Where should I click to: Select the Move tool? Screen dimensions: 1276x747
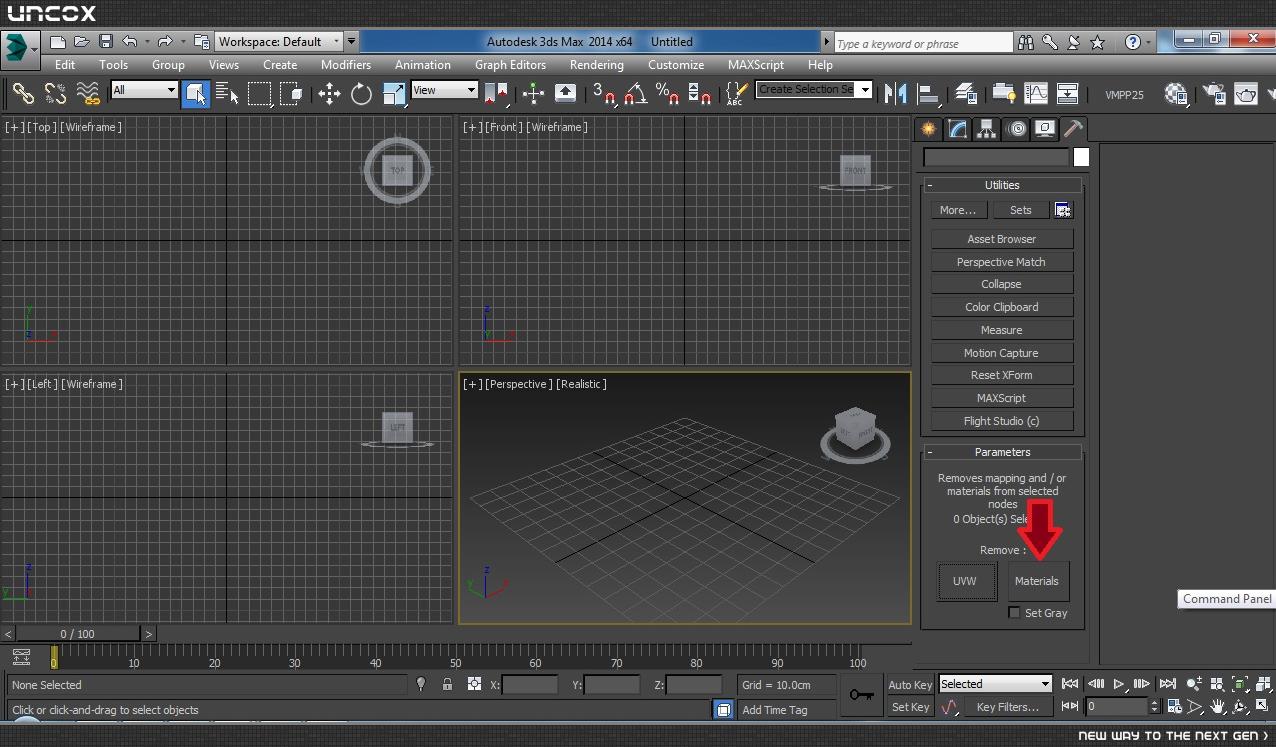tap(329, 94)
